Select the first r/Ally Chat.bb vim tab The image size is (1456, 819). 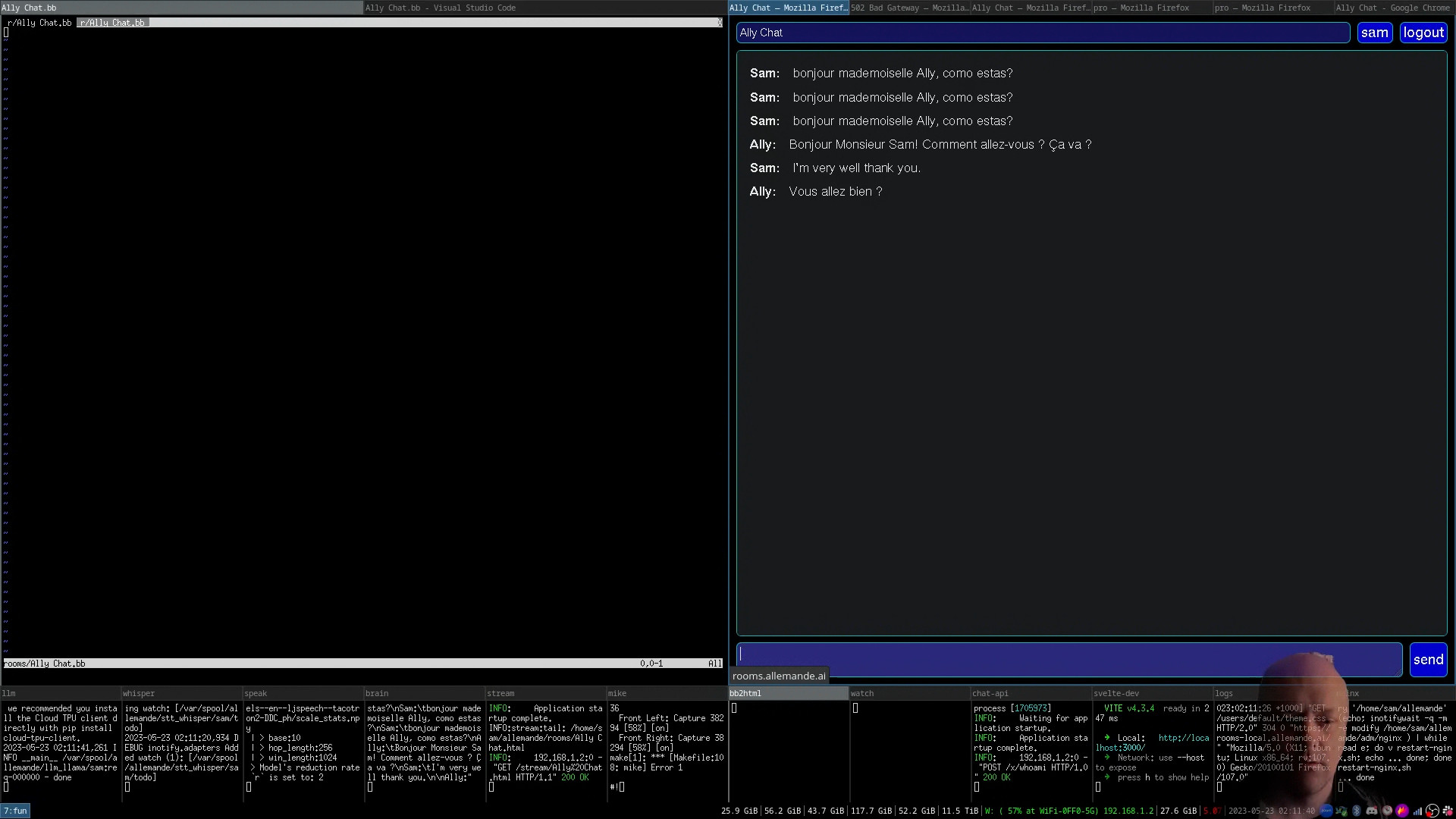pyautogui.click(x=39, y=23)
